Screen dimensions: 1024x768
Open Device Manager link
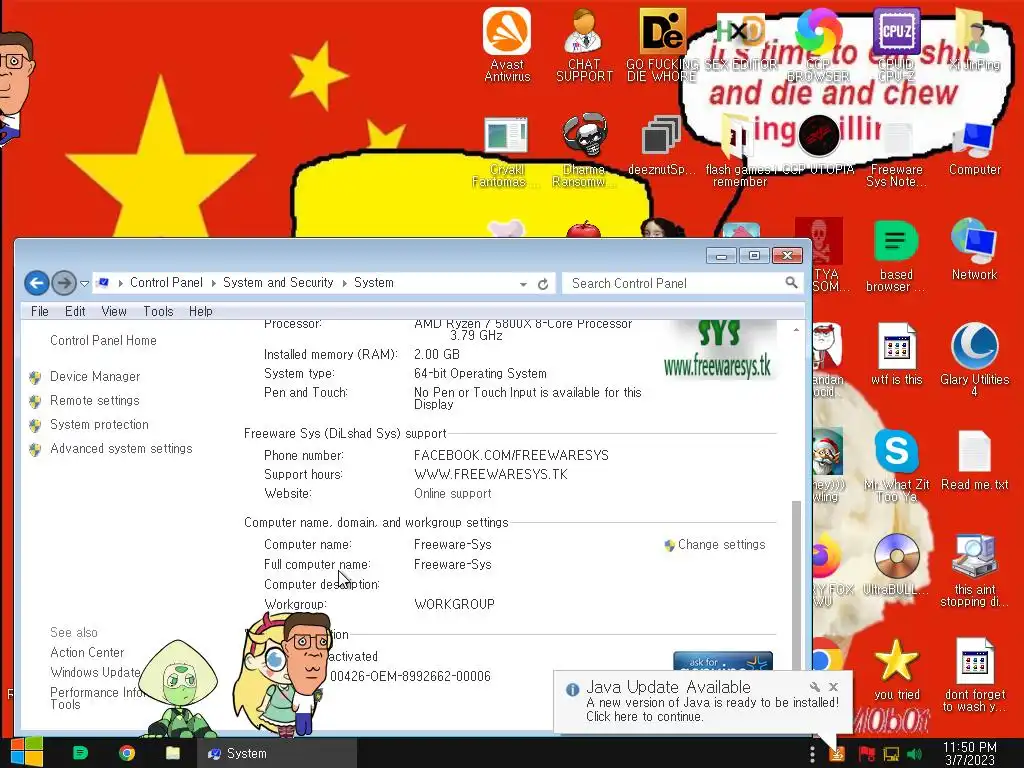tap(95, 377)
